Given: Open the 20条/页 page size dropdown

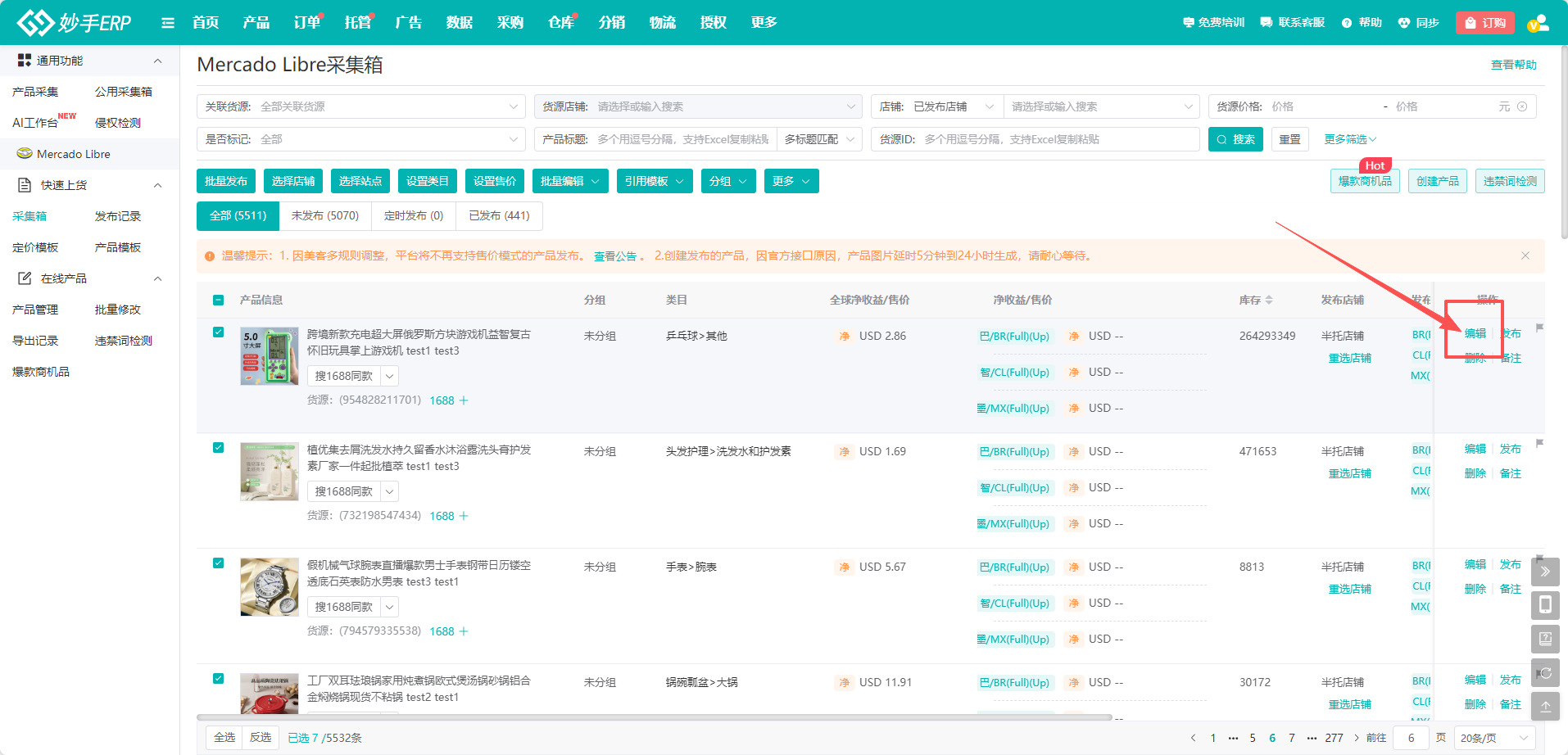Looking at the screenshot, I should pos(1493,738).
